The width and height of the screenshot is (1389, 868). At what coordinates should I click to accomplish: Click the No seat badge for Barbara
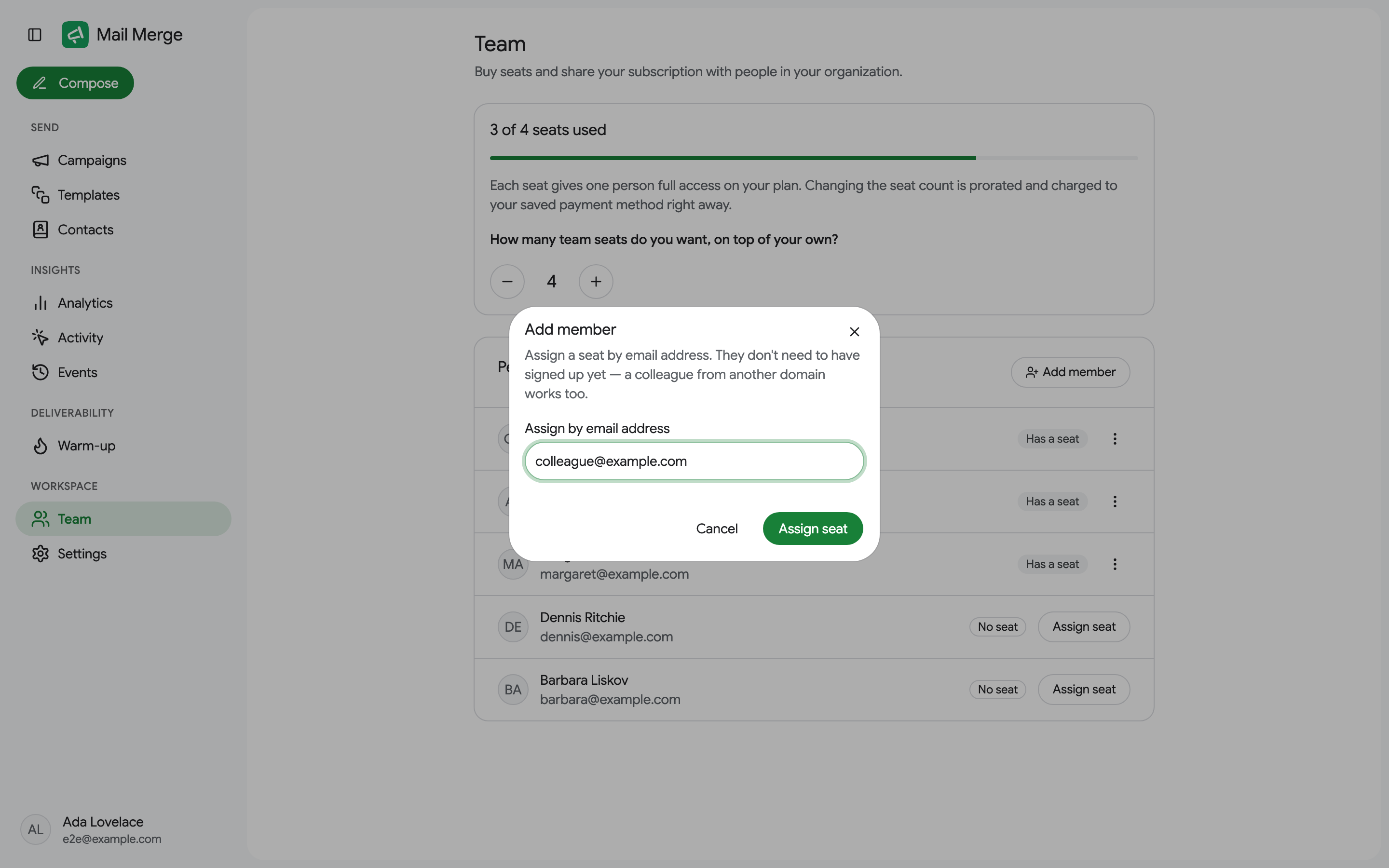click(997, 690)
